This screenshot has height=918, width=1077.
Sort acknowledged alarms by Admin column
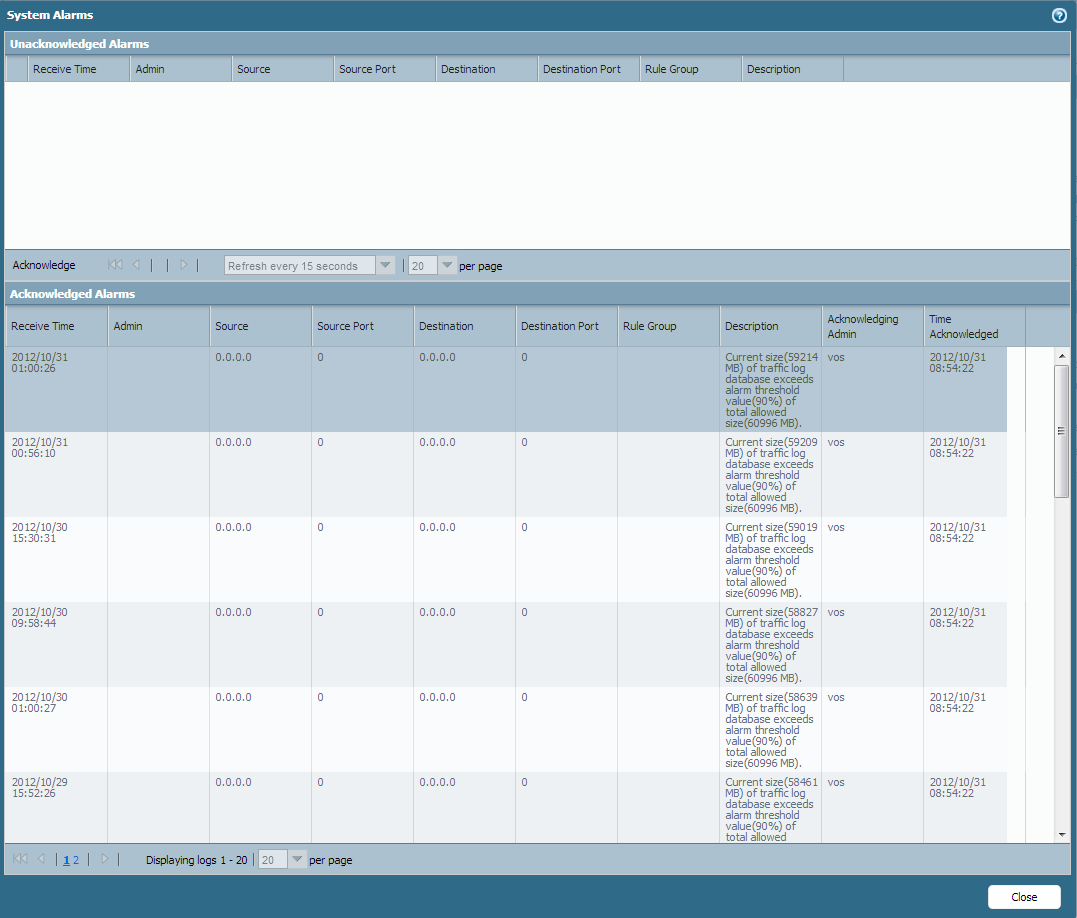[x=159, y=326]
